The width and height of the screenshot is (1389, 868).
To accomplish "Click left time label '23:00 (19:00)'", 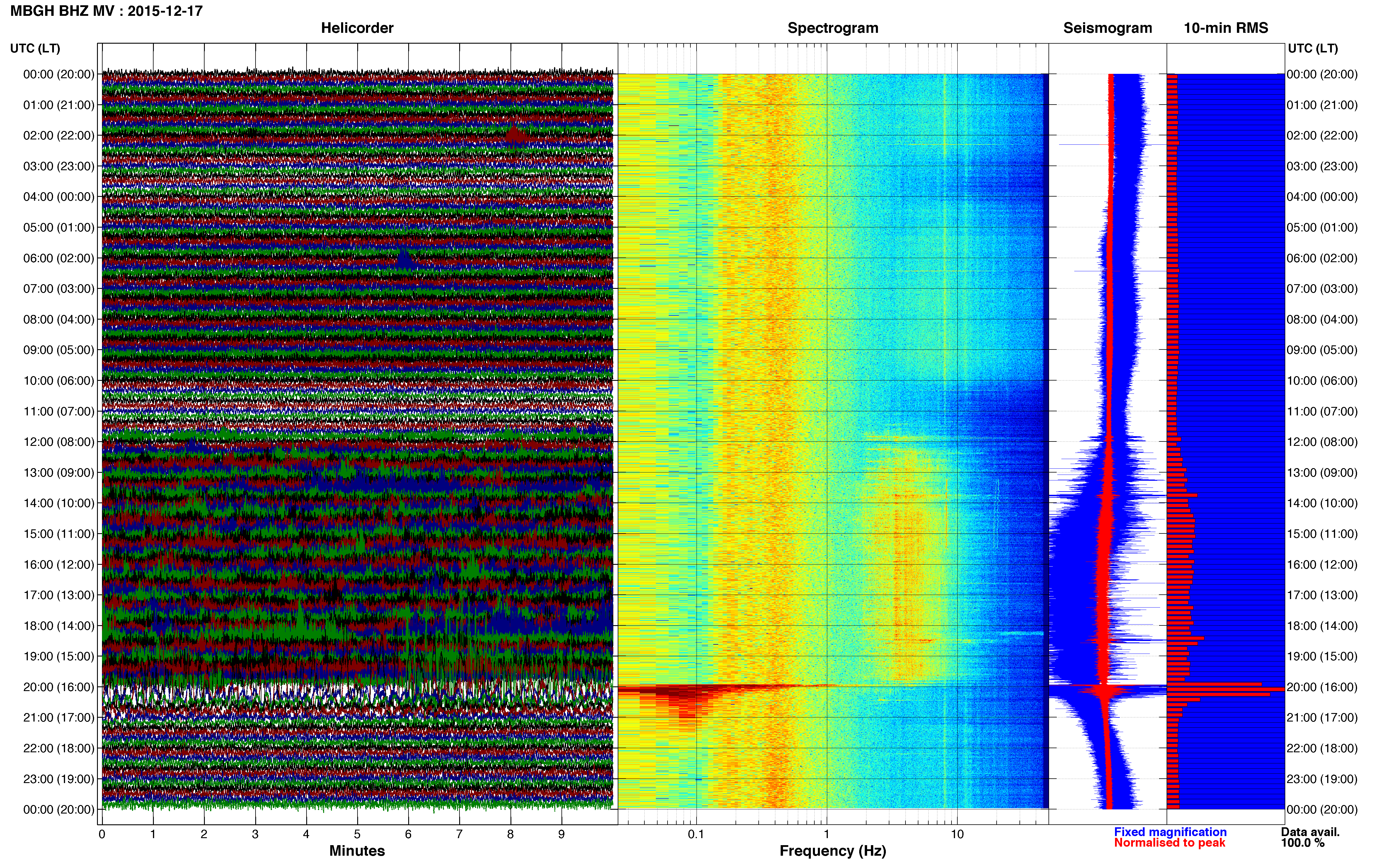I will click(59, 779).
